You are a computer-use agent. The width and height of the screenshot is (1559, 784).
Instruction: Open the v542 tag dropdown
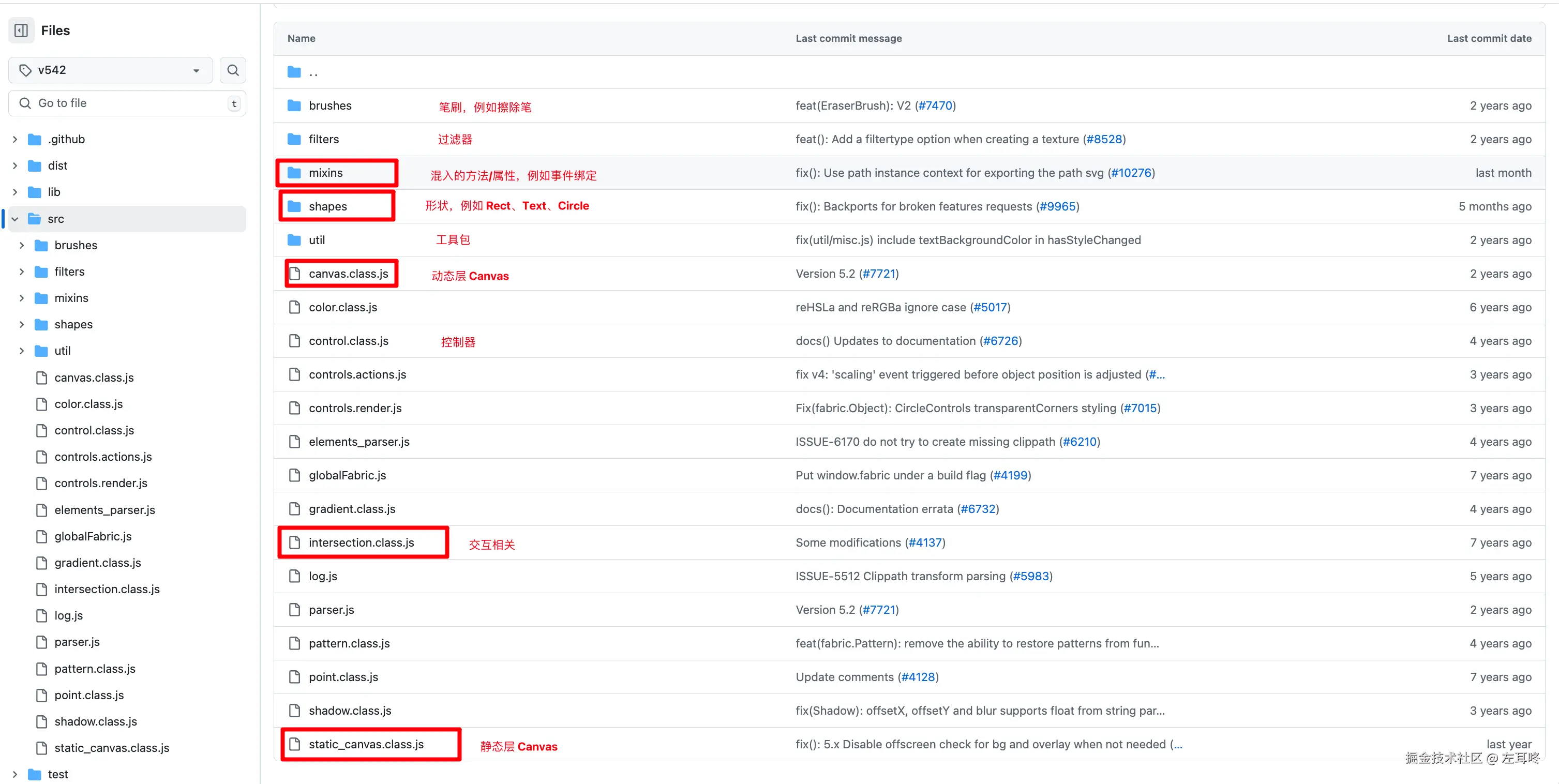111,70
